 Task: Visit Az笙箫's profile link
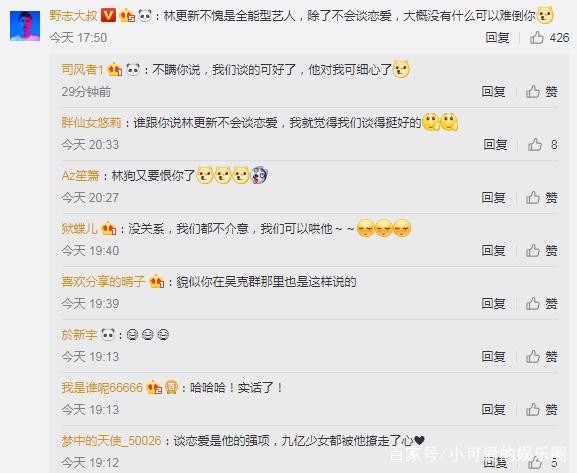point(80,176)
